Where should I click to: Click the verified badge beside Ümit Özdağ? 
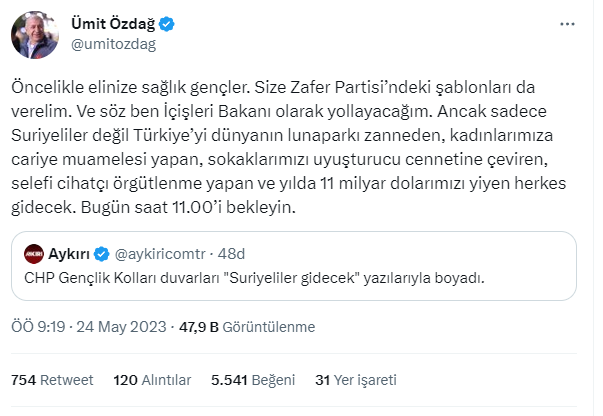point(170,25)
